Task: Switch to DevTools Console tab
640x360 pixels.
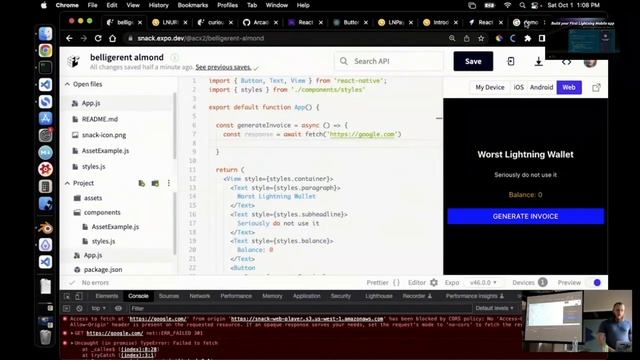Action: point(138,296)
